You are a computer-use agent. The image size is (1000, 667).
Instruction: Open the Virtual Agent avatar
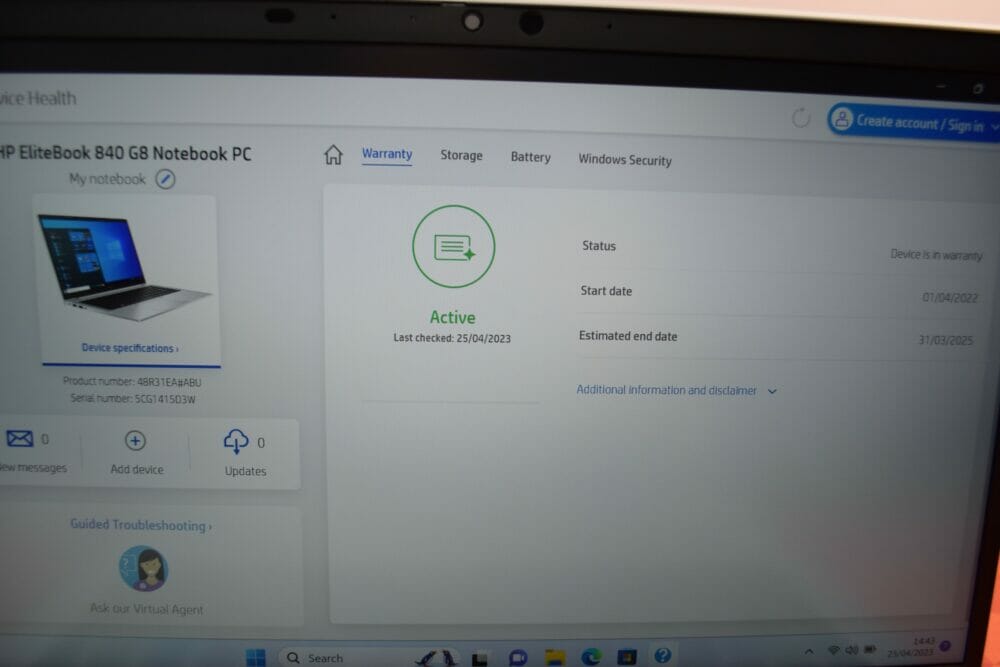click(x=143, y=568)
